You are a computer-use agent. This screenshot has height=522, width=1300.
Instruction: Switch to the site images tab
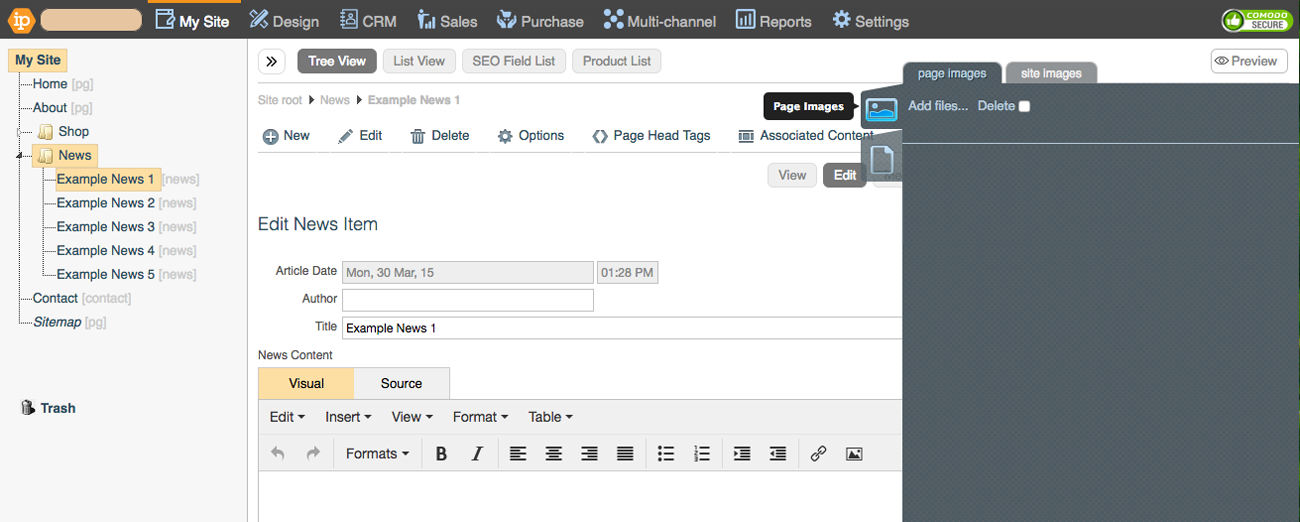pos(1050,73)
